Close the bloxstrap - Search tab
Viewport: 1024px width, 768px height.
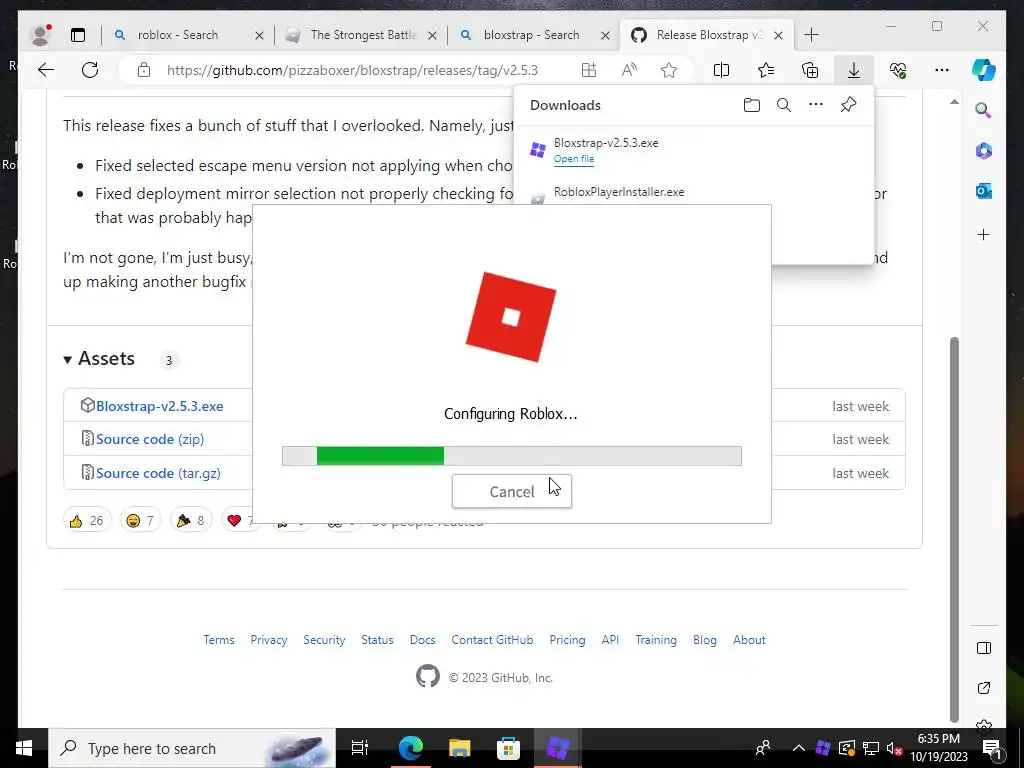pos(605,35)
